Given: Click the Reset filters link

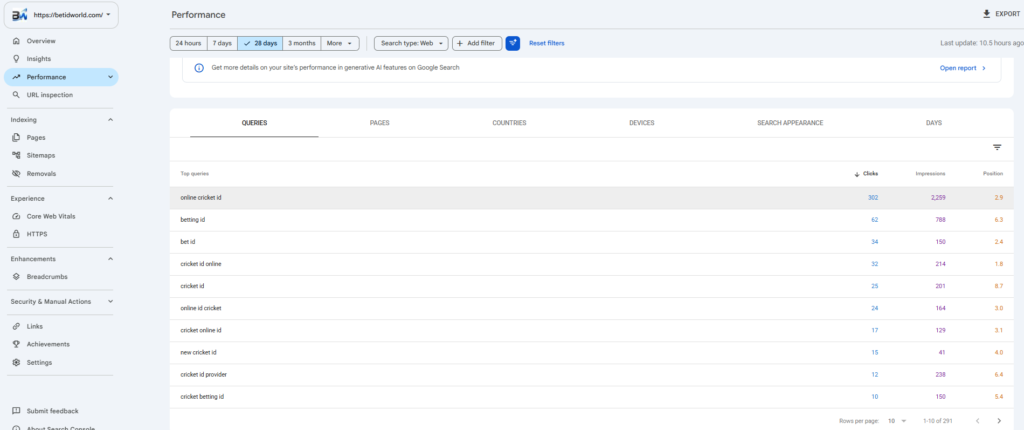Looking at the screenshot, I should point(547,43).
